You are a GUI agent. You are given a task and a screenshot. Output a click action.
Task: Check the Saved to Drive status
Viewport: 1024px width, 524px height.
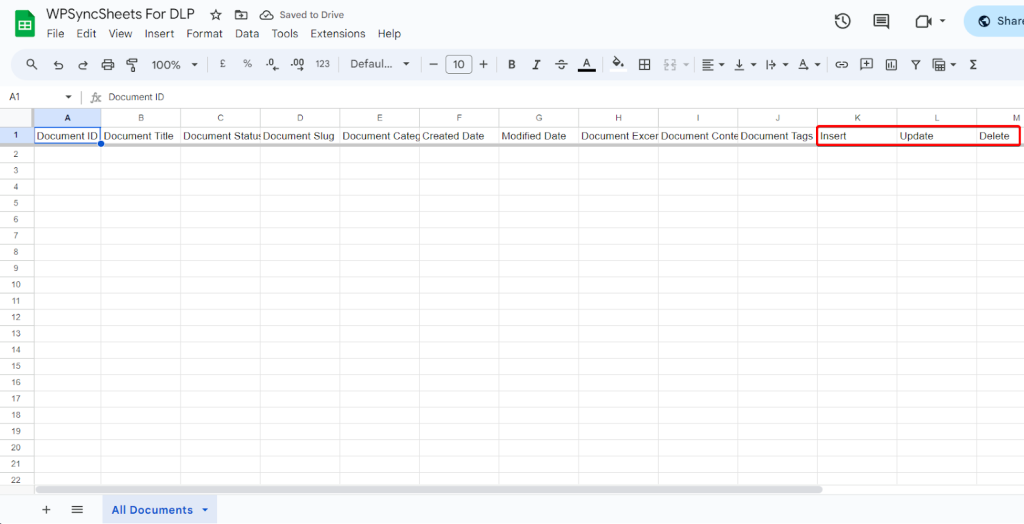pyautogui.click(x=302, y=15)
